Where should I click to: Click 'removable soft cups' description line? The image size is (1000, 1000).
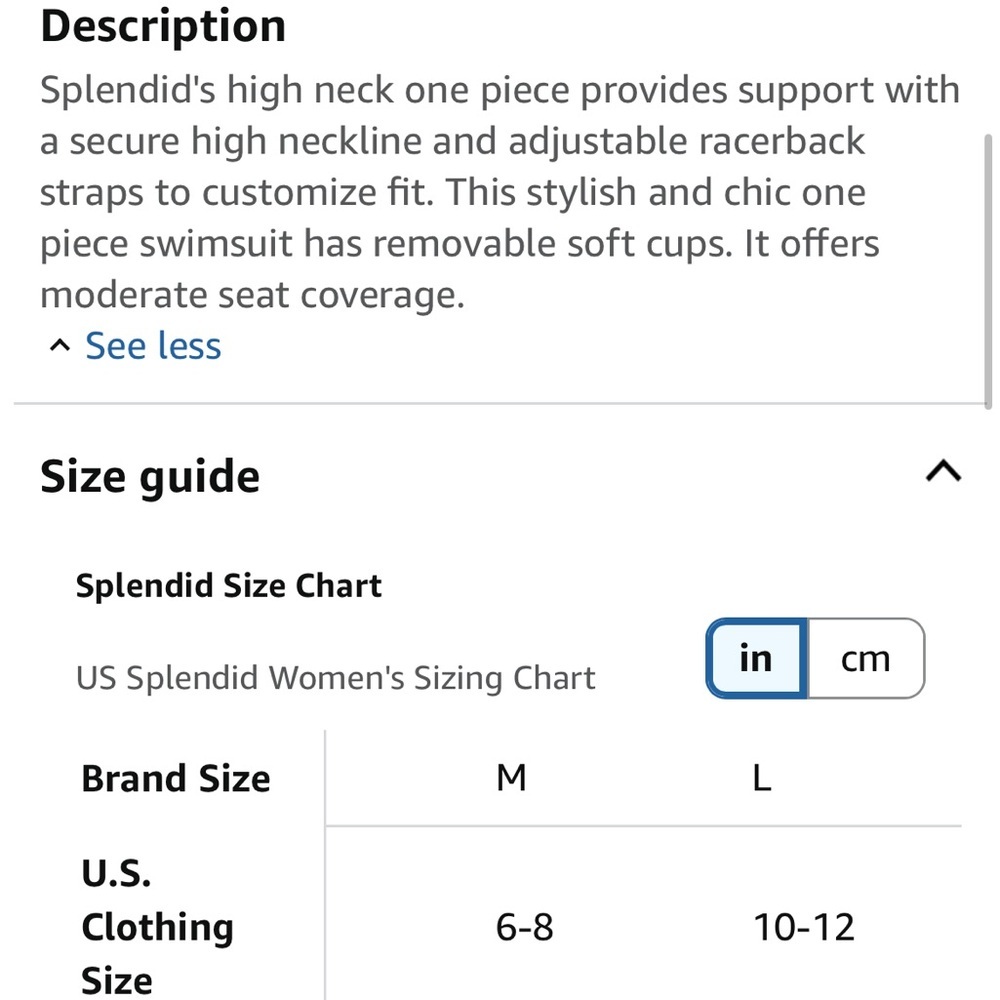460,244
